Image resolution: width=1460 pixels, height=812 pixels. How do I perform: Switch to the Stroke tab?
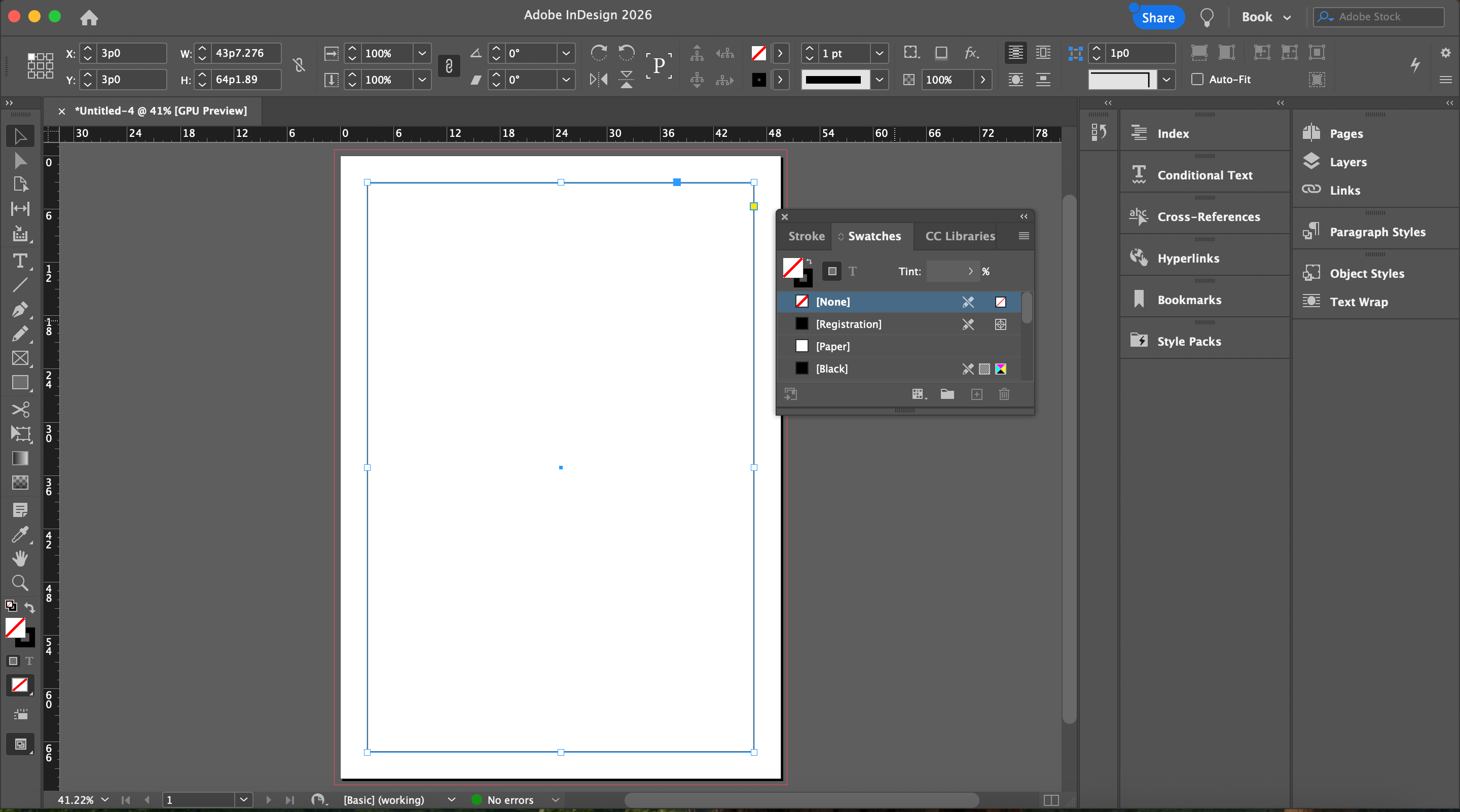(806, 236)
